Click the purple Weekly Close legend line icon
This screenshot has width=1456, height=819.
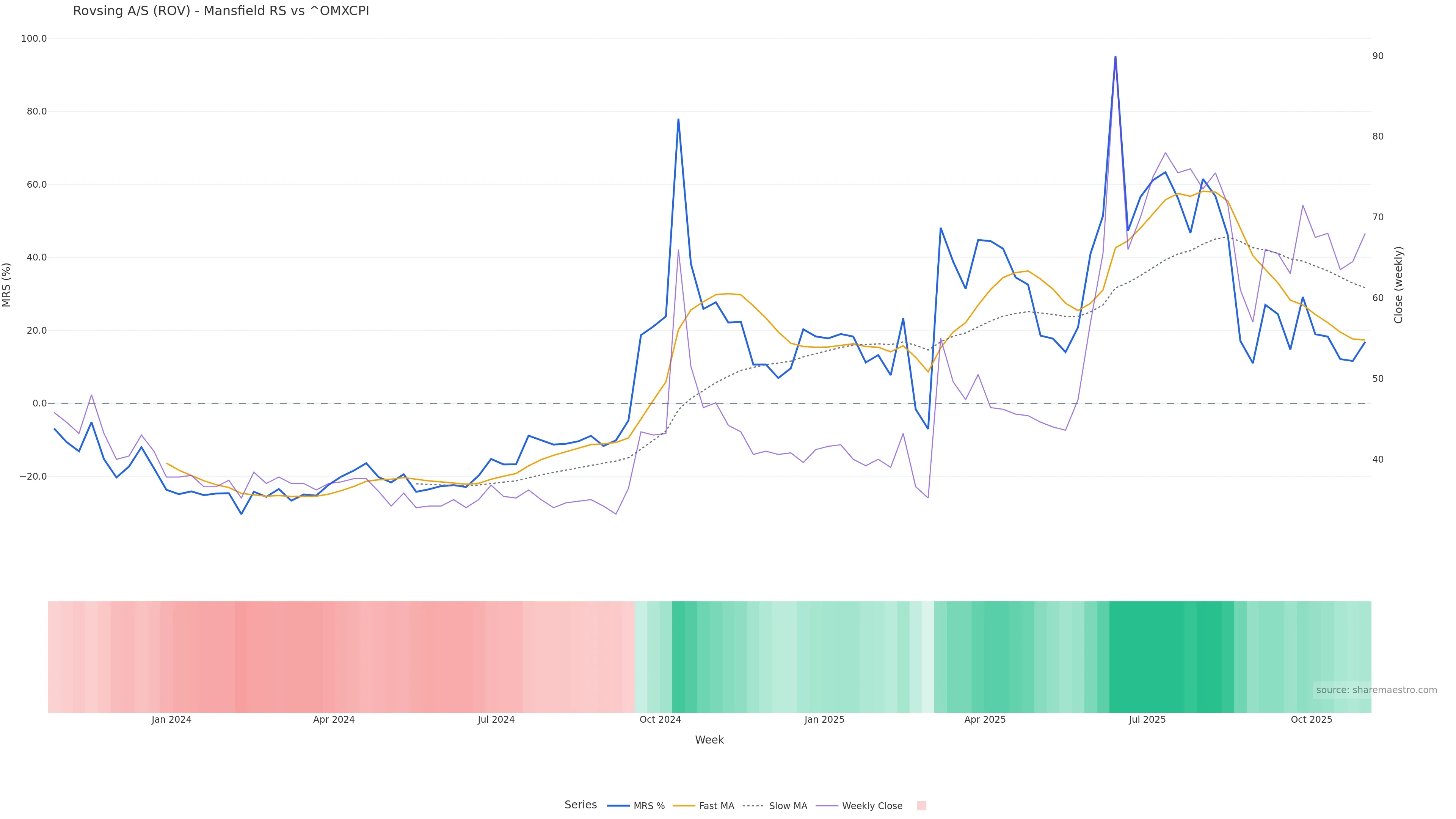click(827, 806)
